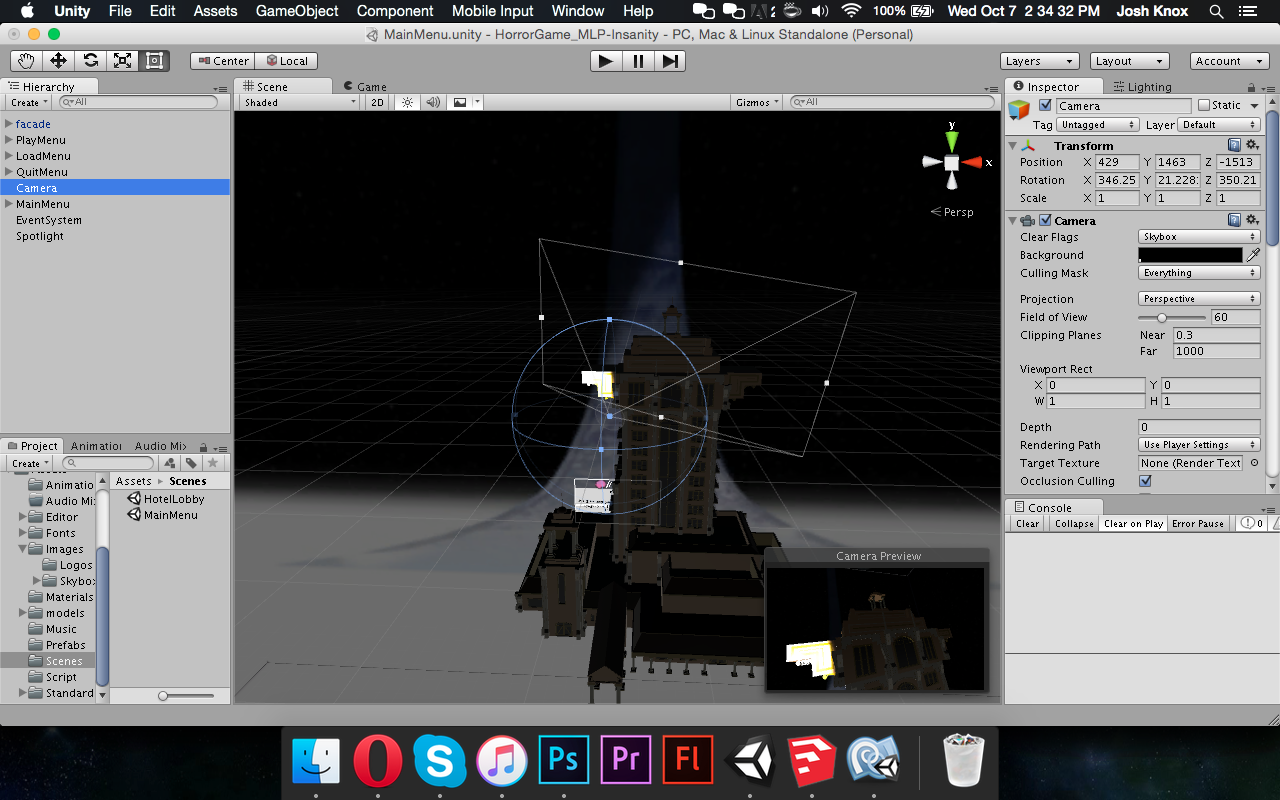1280x800 pixels.
Task: Search by label in Project panel
Action: point(191,463)
